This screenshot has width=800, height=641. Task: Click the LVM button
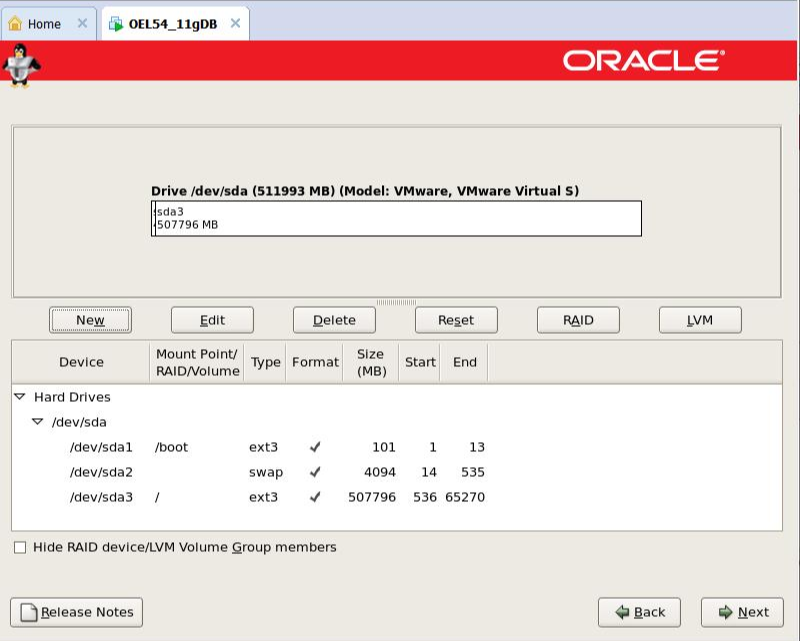(700, 320)
